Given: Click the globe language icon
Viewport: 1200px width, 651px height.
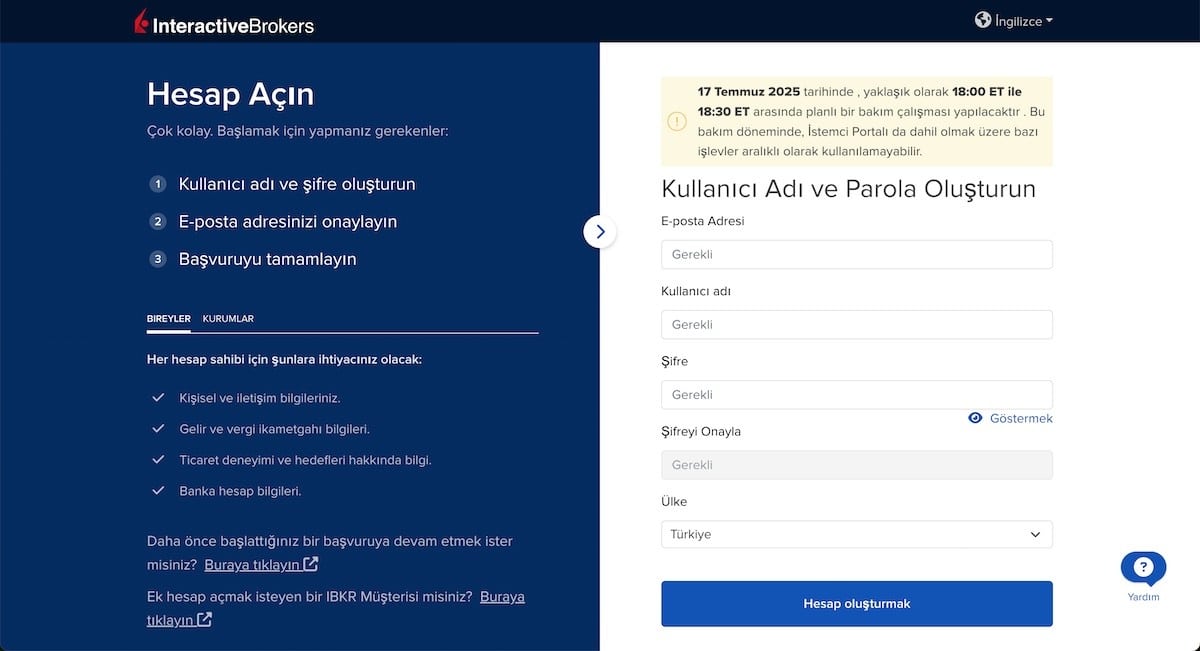Looking at the screenshot, I should click(x=983, y=20).
